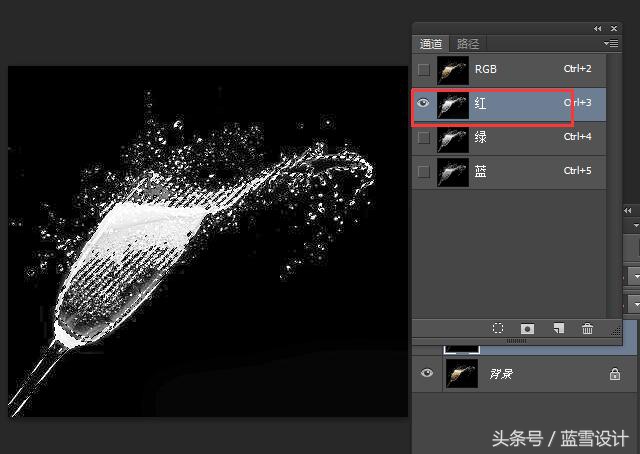This screenshot has width=640, height=454.
Task: Click Ctrl+4 shortcut text
Action: pos(578,136)
